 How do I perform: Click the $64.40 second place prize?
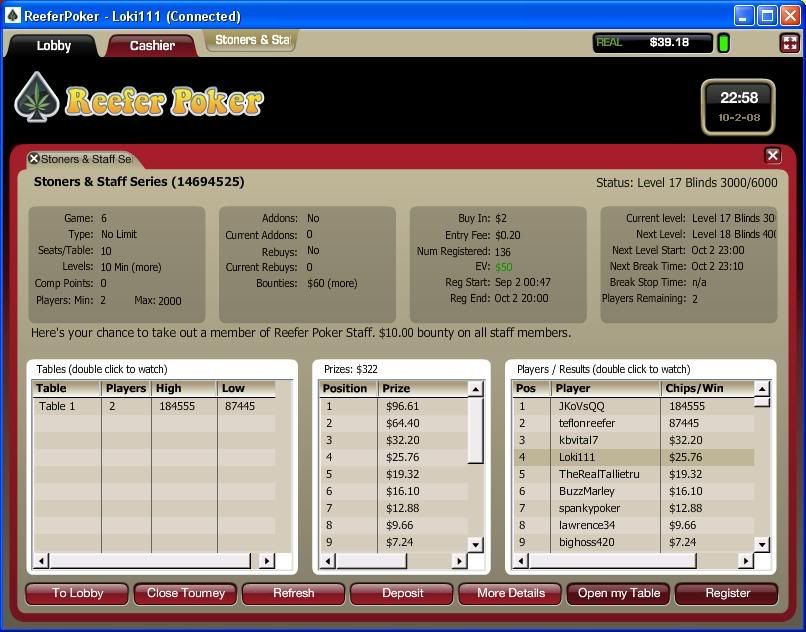point(402,423)
